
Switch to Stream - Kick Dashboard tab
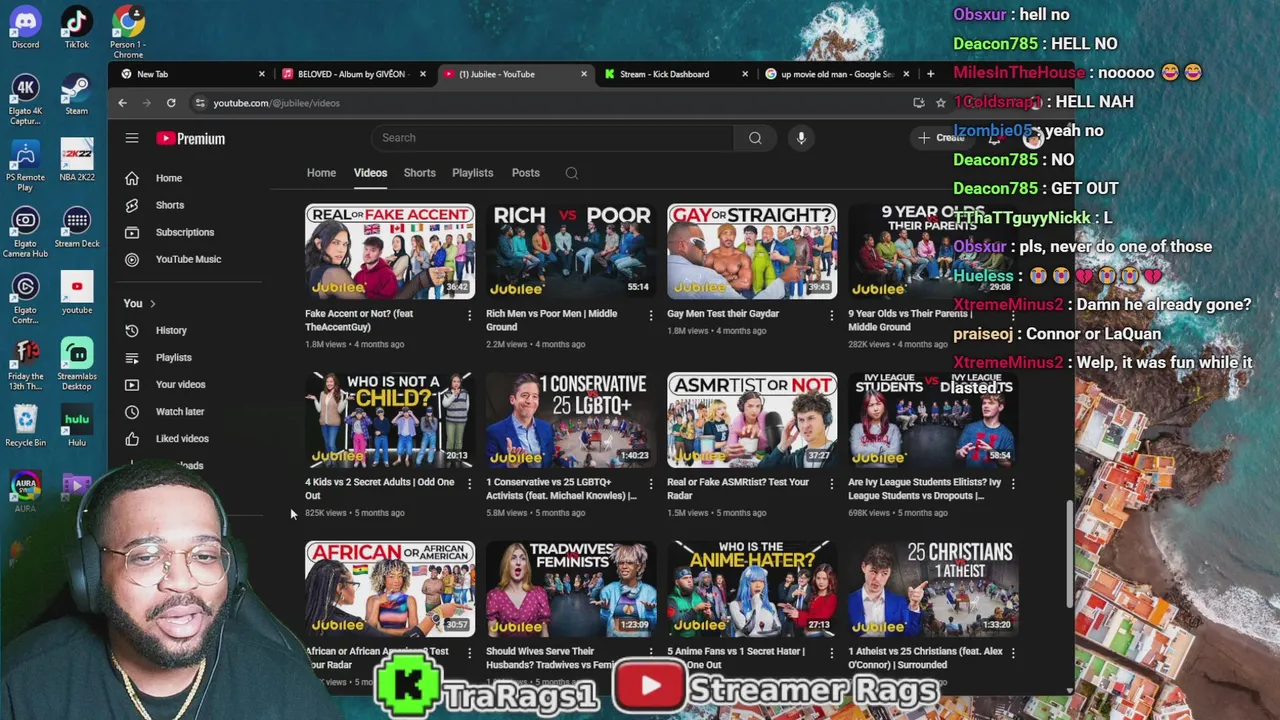[676, 74]
